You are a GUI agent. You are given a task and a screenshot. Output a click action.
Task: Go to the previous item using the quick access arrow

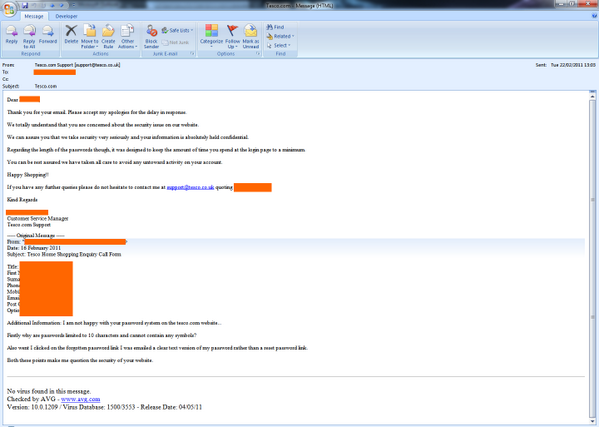click(52, 5)
